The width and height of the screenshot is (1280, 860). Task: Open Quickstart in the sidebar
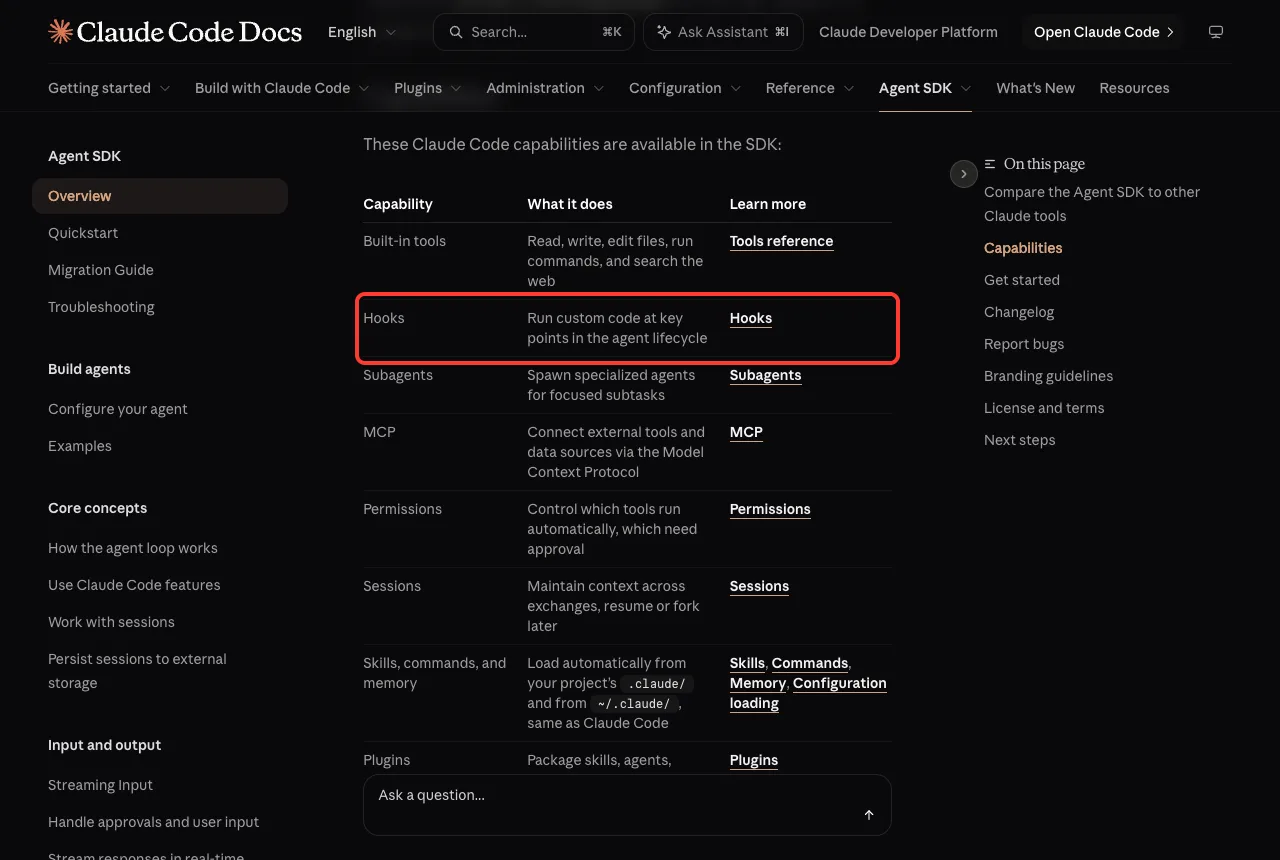pos(83,233)
